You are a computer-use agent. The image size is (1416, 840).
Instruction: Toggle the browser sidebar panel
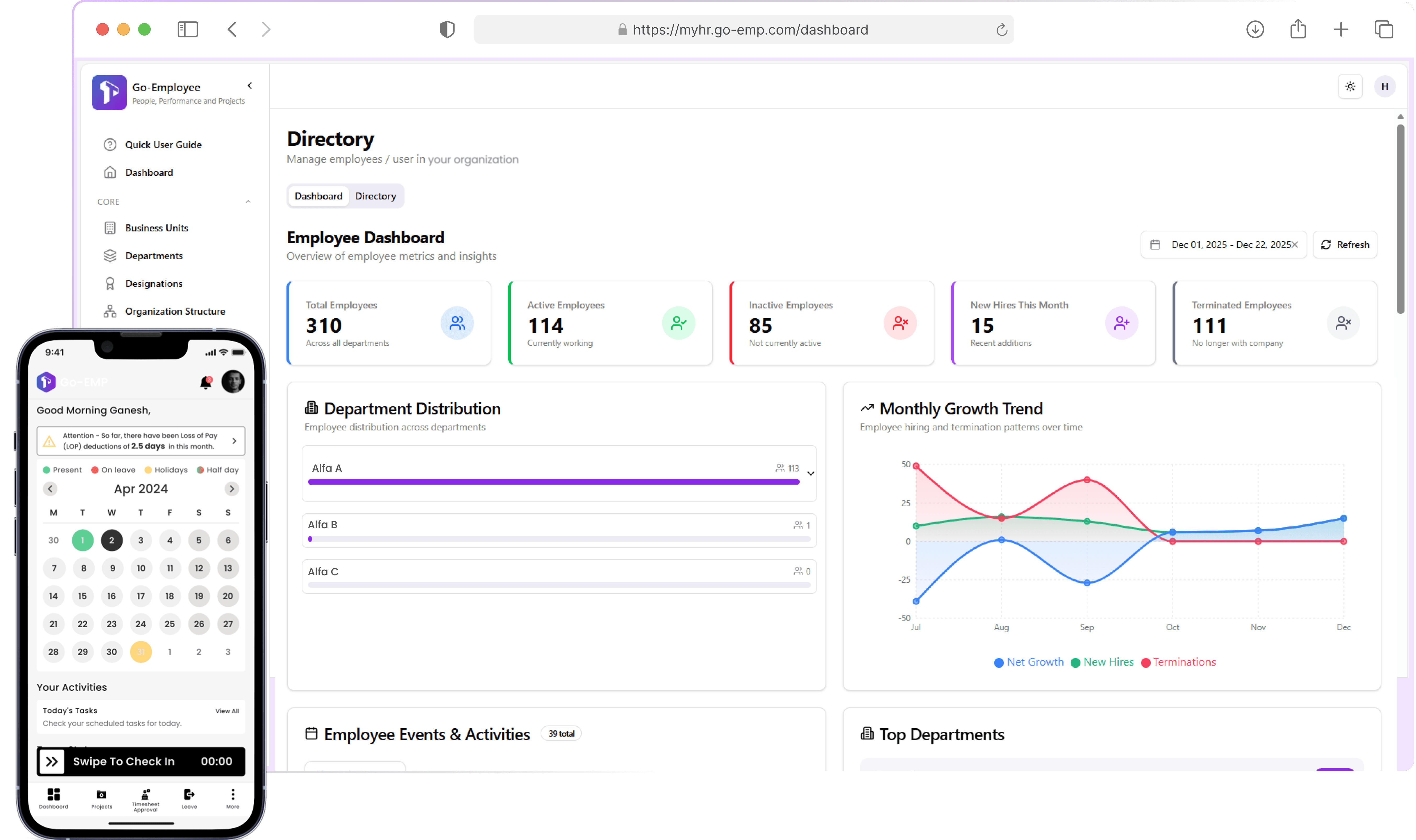tap(187, 30)
